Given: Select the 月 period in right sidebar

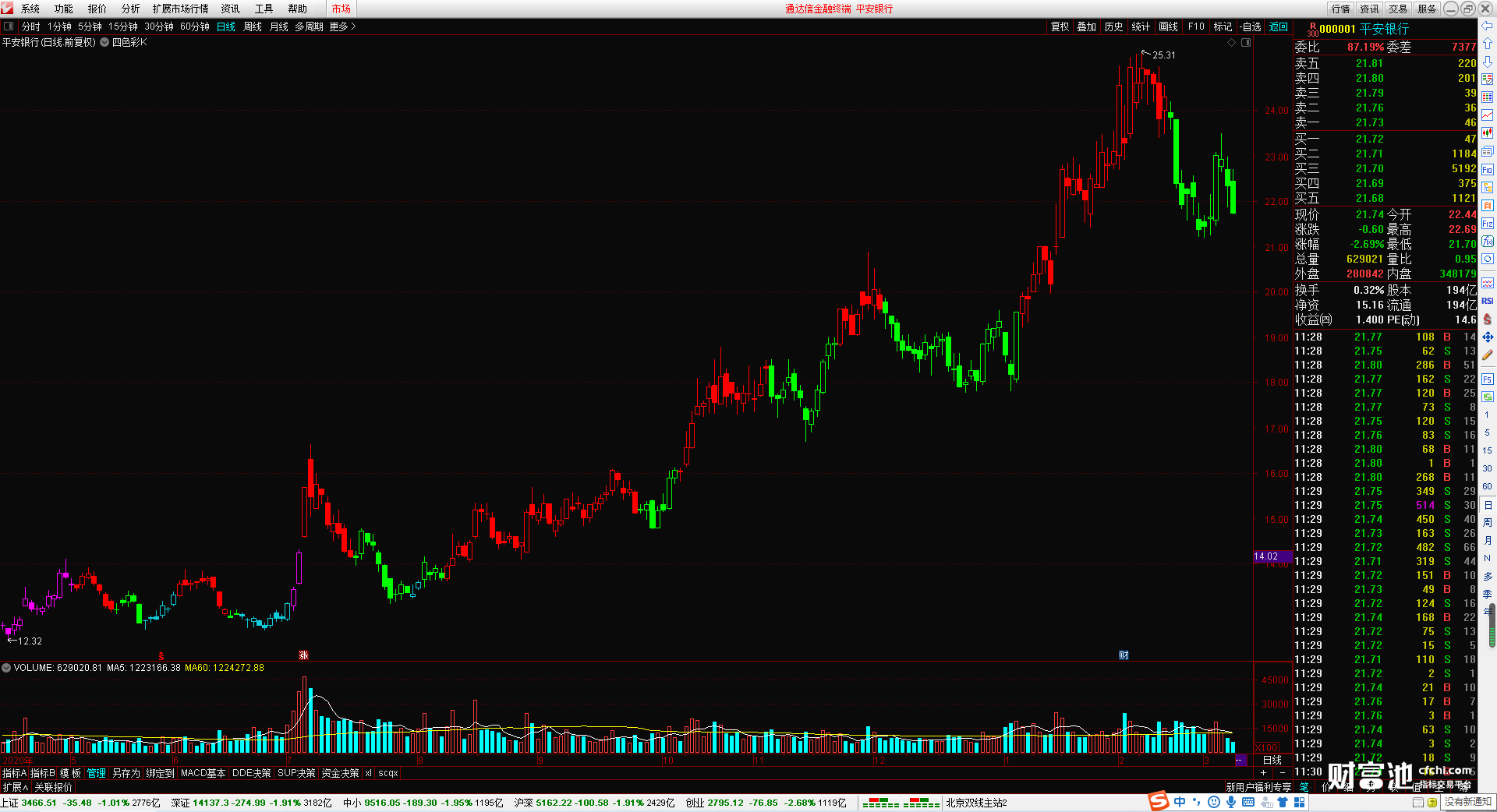Looking at the screenshot, I should pyautogui.click(x=1488, y=540).
